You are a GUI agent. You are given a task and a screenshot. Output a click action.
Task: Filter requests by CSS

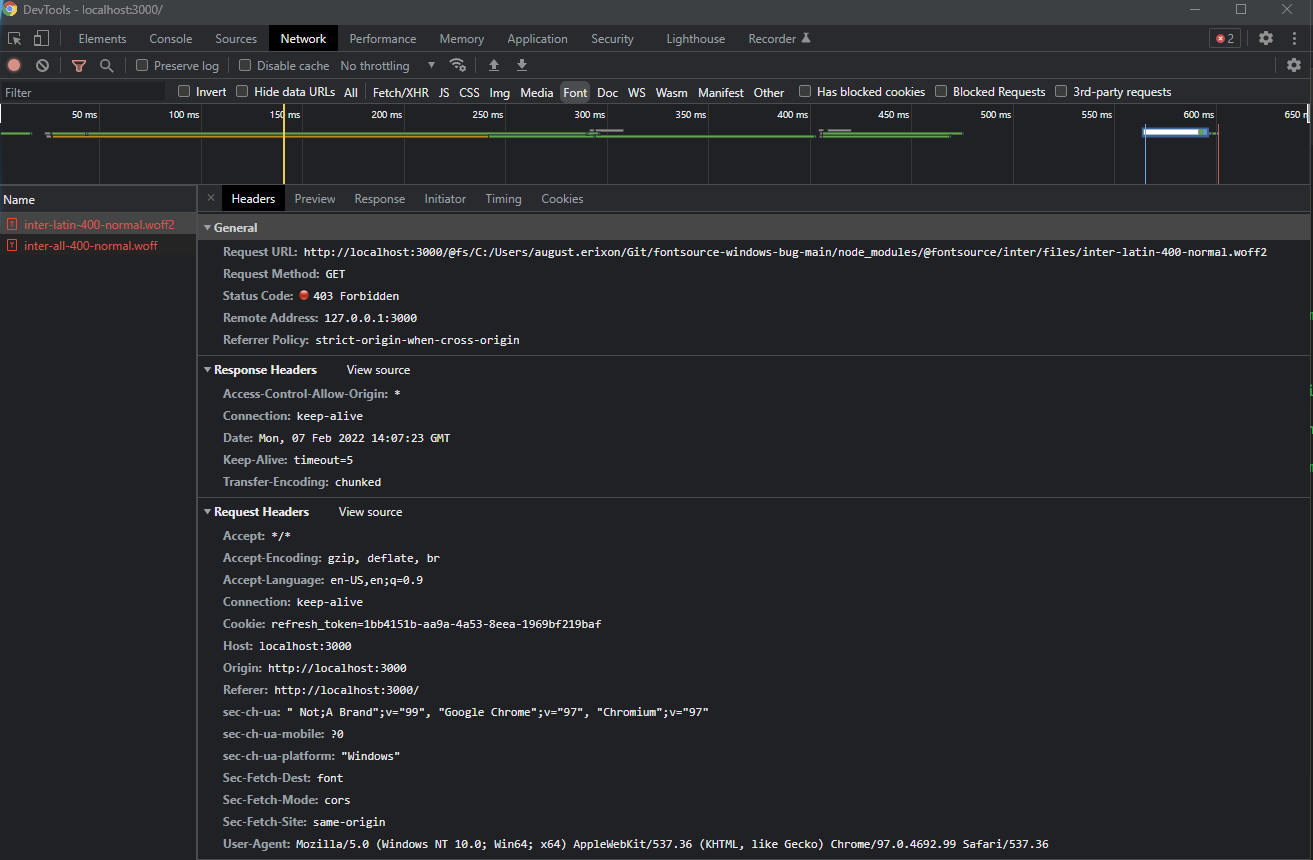click(x=469, y=92)
